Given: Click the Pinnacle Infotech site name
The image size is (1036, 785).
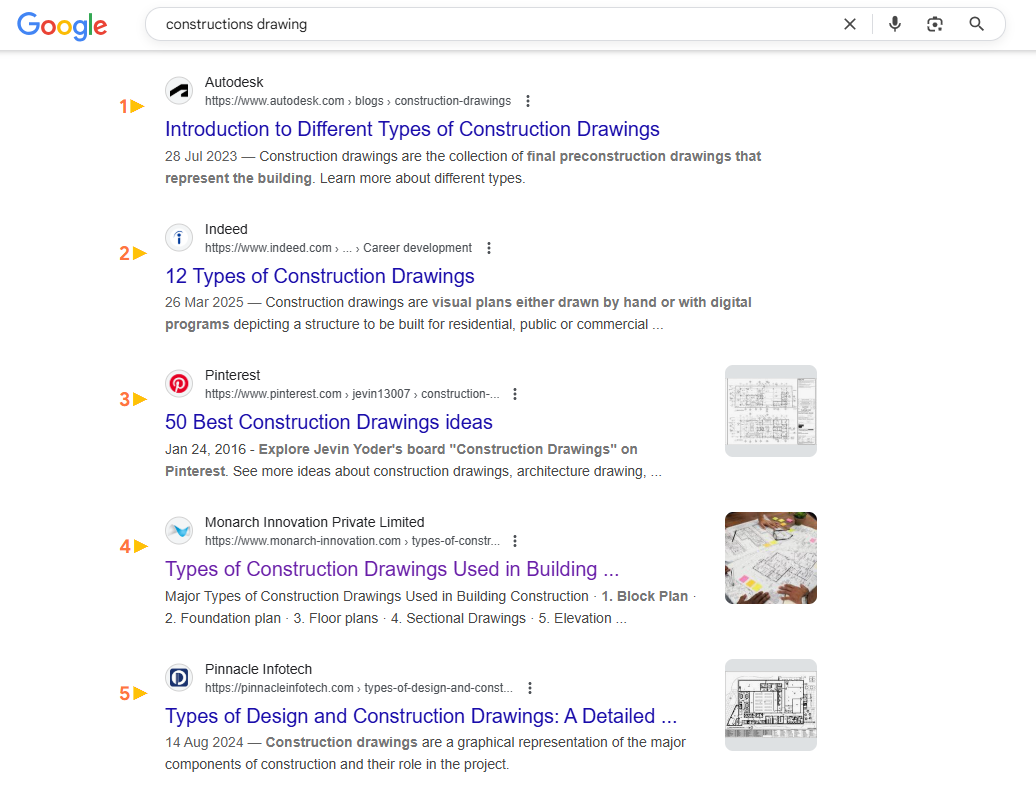Looking at the screenshot, I should 258,669.
